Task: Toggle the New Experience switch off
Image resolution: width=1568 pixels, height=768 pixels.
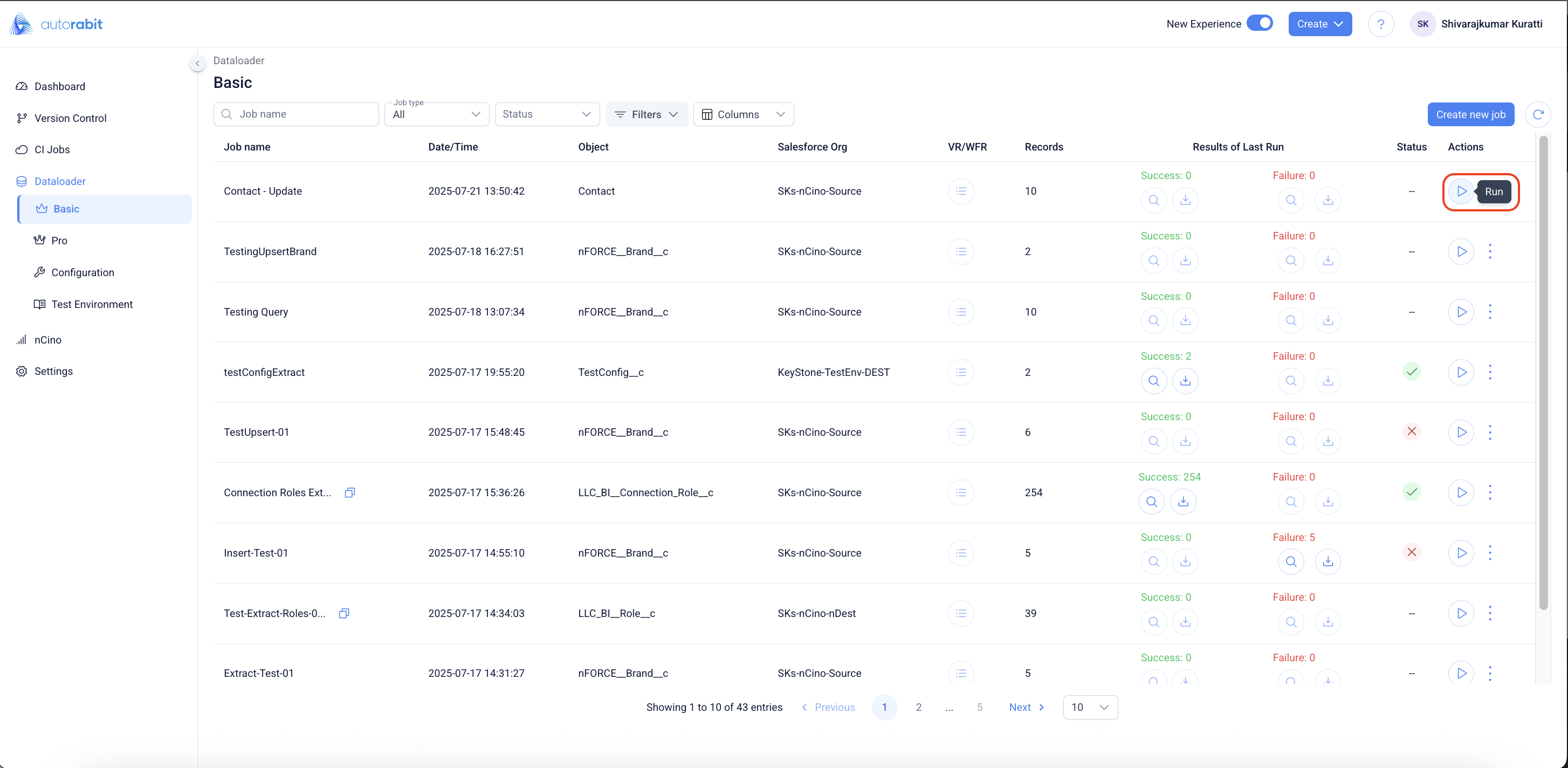Action: [1260, 24]
